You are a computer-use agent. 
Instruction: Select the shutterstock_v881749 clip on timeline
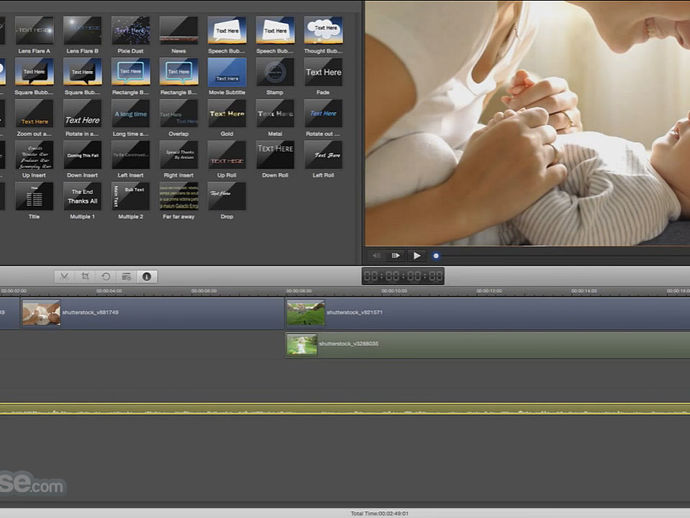(152, 313)
